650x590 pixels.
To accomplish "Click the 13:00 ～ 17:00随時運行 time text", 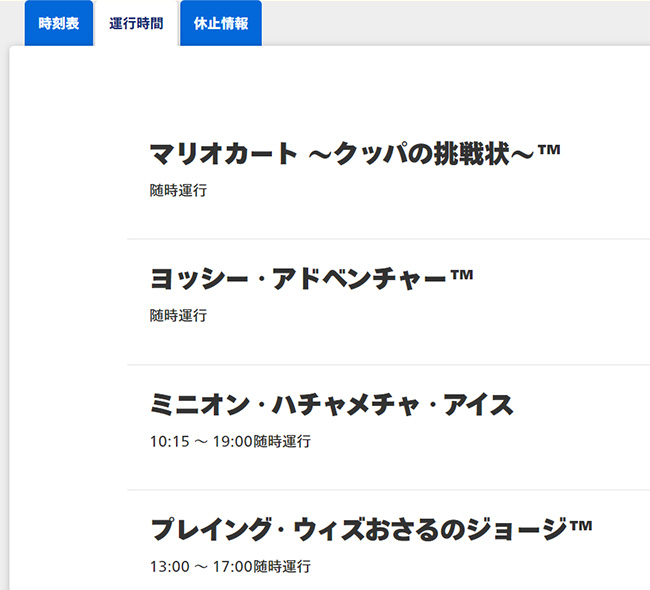I will click(x=230, y=566).
